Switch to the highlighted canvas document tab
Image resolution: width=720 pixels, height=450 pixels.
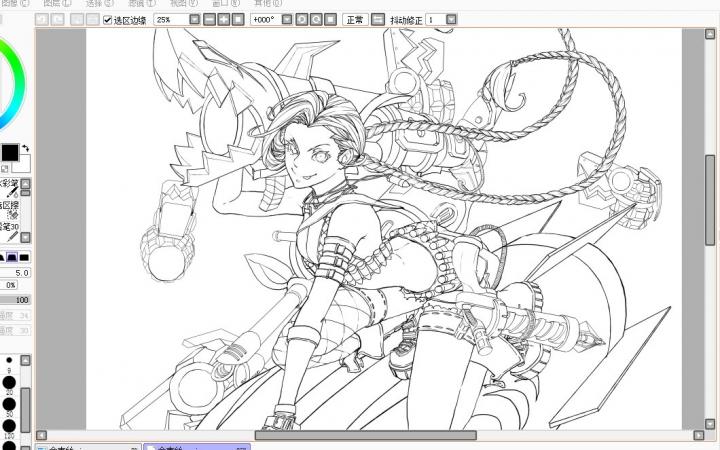pyautogui.click(x=196, y=446)
